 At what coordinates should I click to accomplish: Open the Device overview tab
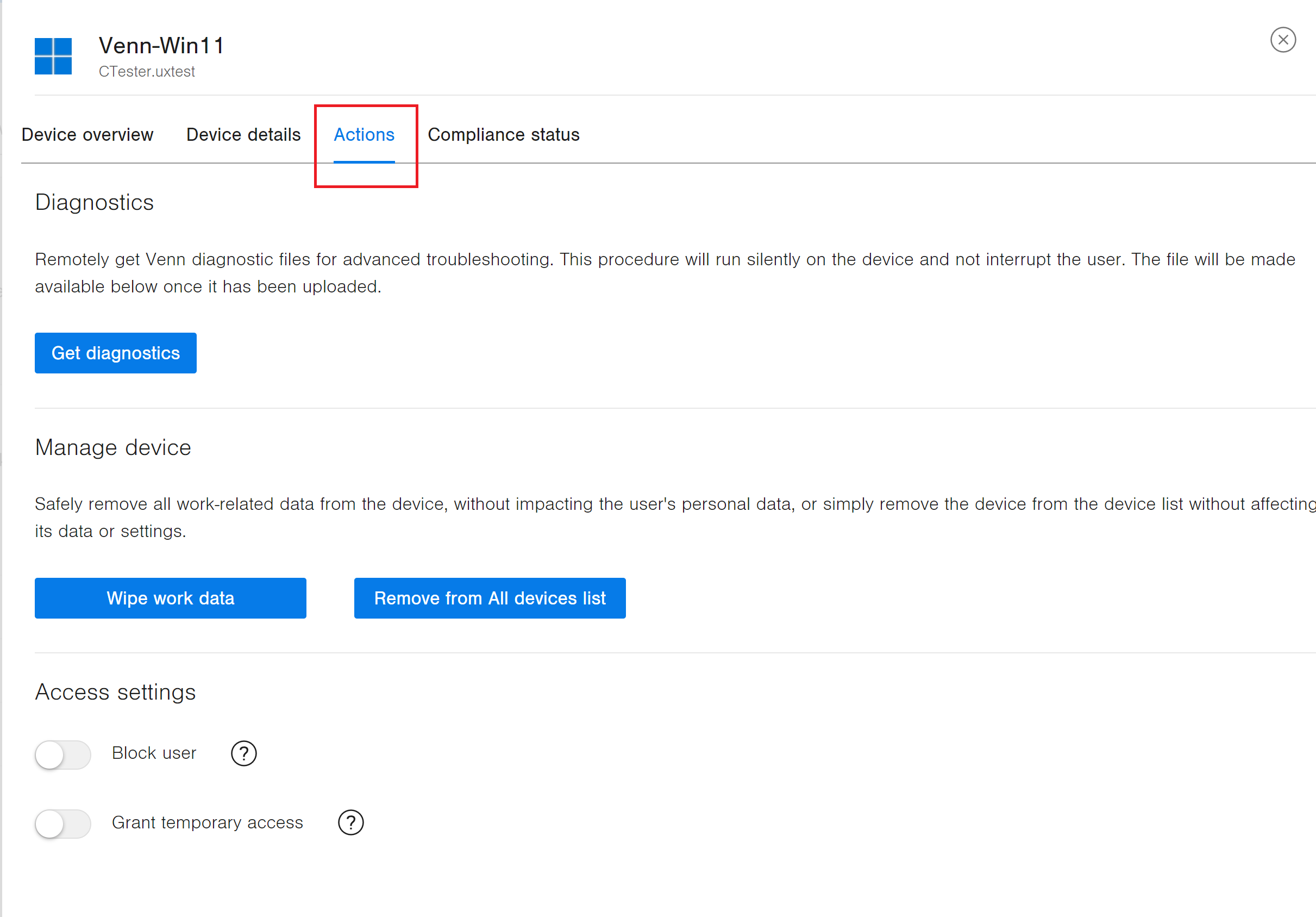[87, 134]
